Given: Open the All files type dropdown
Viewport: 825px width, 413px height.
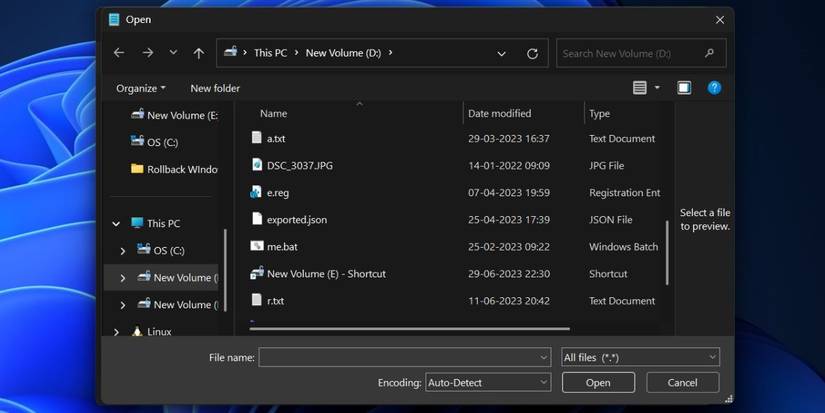Looking at the screenshot, I should point(640,357).
